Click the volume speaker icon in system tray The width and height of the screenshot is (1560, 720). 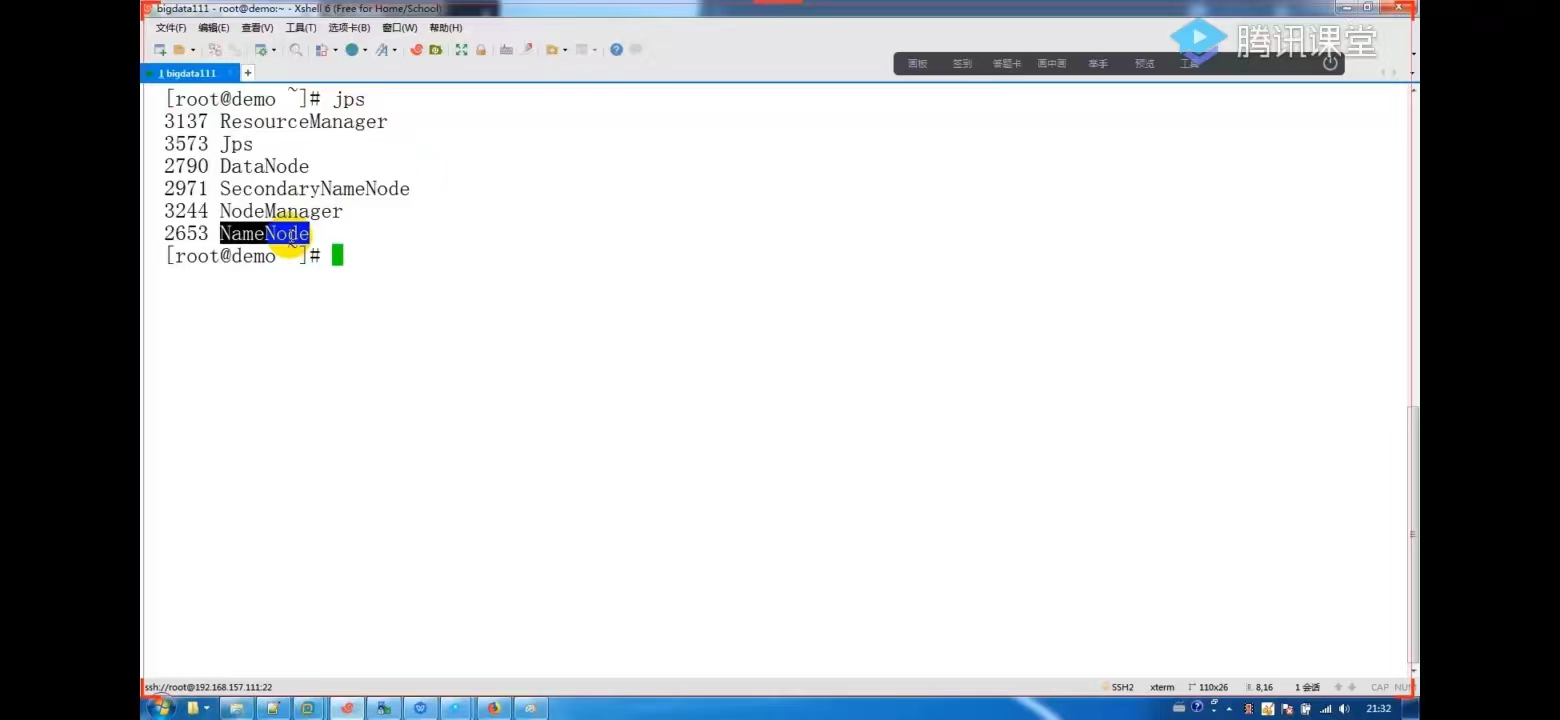click(1344, 709)
